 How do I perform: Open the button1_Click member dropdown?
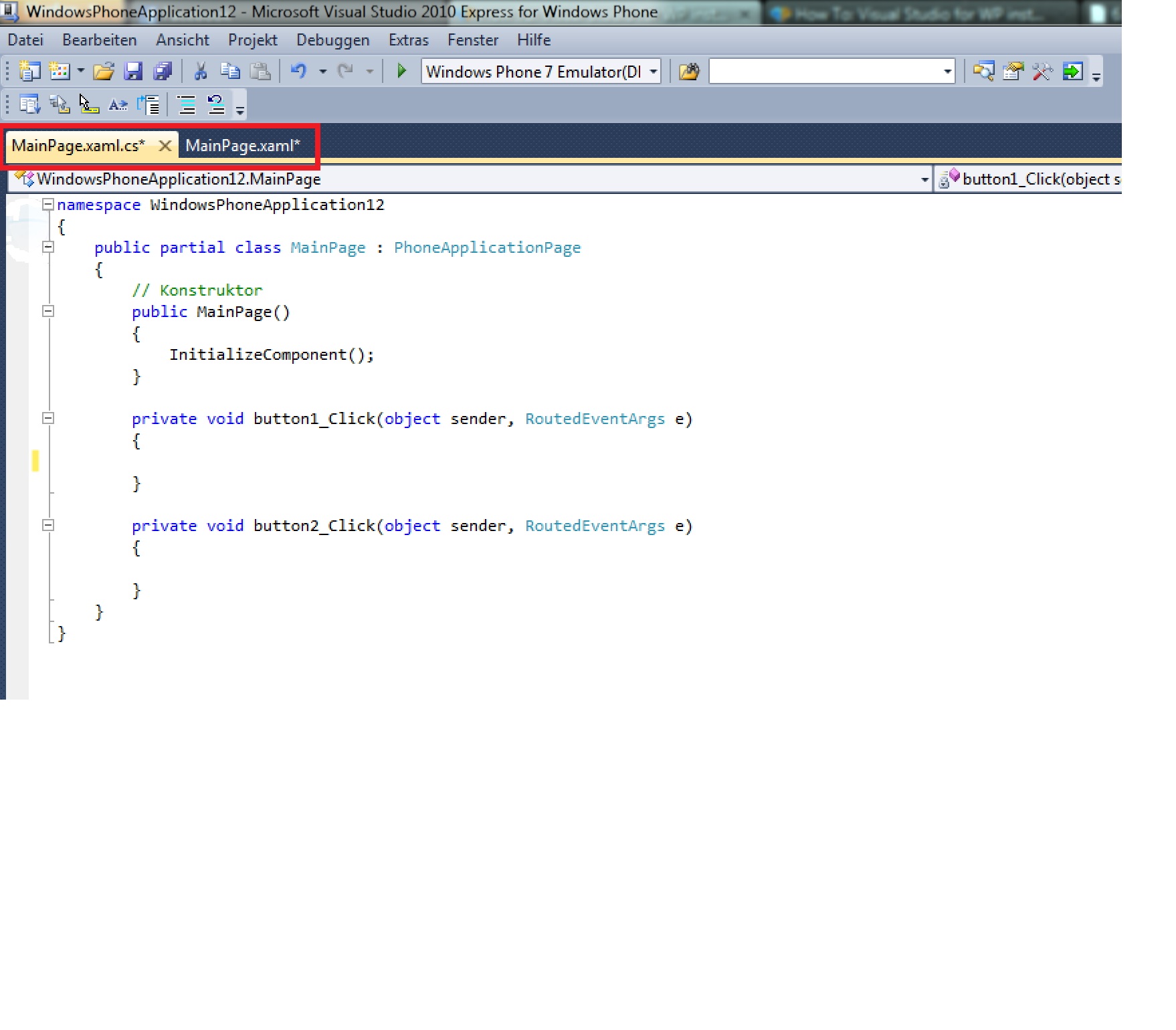1028,179
